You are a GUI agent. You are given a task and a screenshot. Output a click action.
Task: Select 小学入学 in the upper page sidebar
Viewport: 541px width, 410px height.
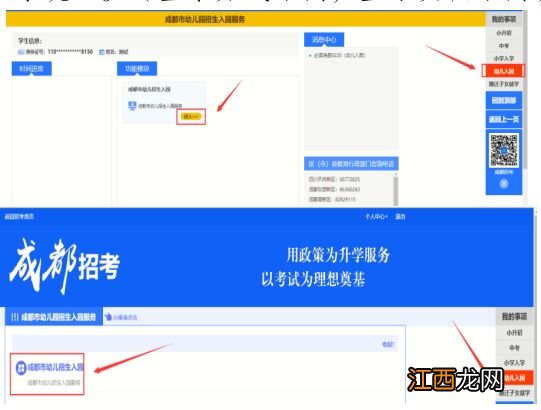tap(504, 58)
